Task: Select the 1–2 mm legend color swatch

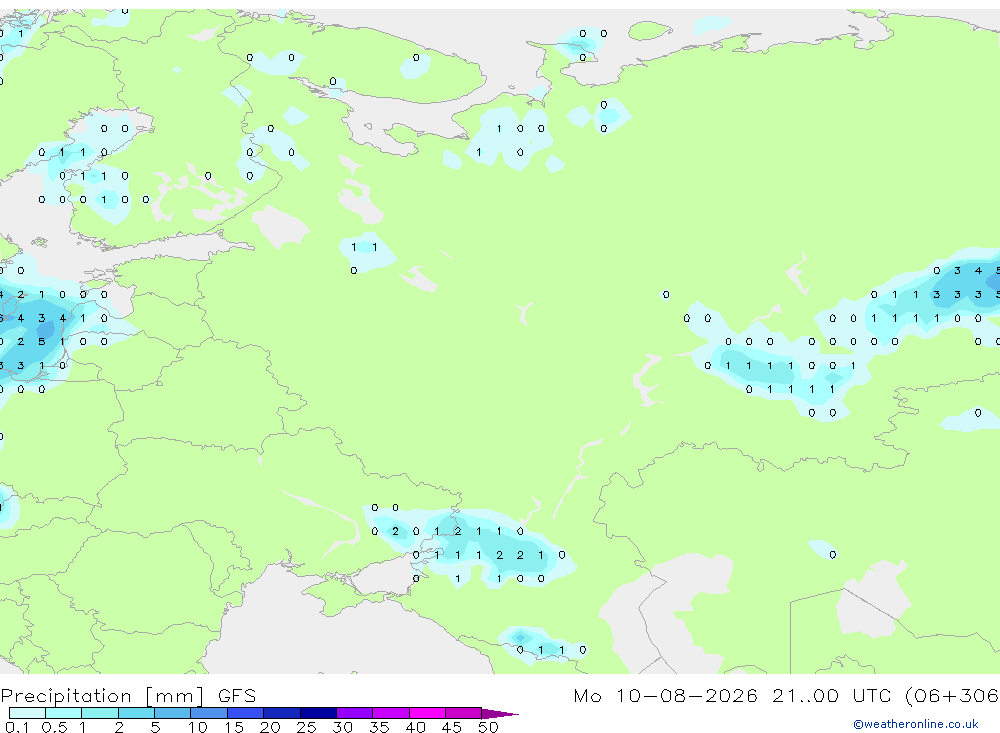Action: pos(100,713)
